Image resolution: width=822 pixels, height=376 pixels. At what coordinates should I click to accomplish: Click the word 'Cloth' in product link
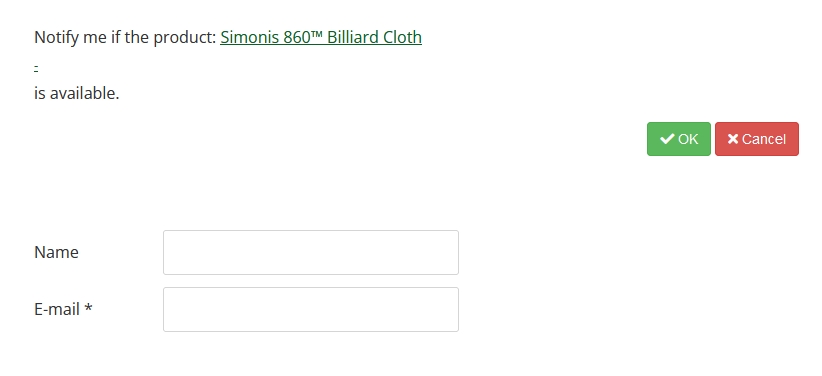click(x=403, y=37)
